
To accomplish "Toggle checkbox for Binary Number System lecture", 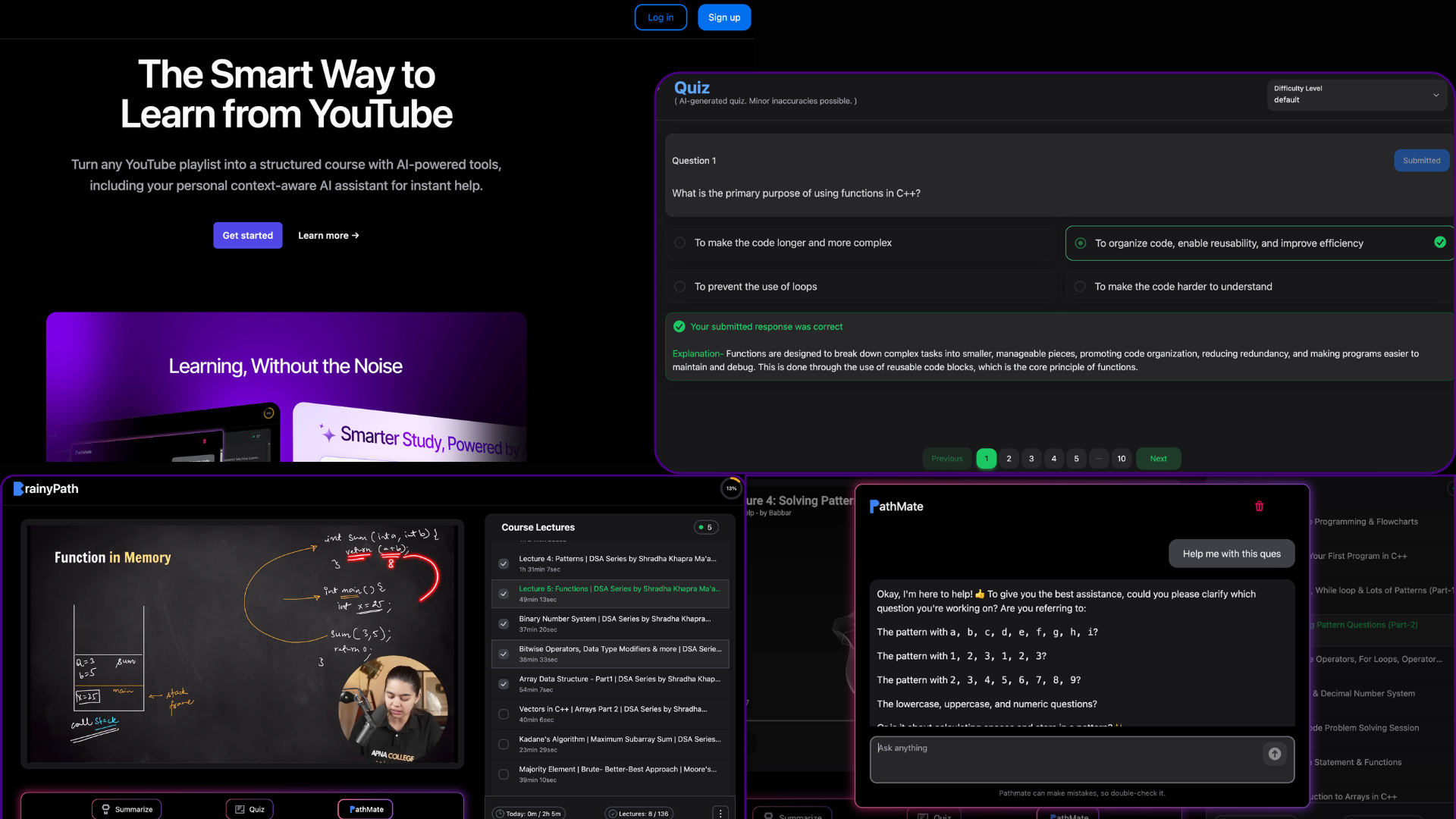I will [504, 624].
